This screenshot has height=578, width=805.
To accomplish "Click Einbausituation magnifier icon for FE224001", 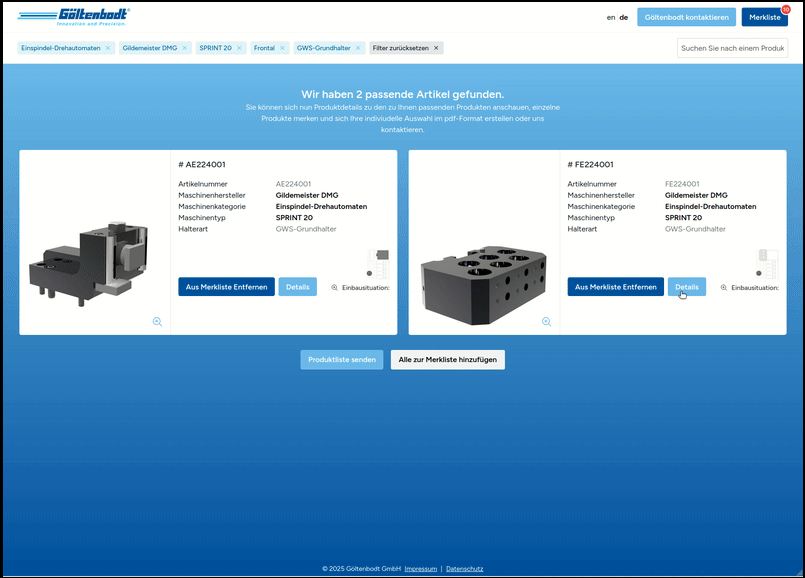I will (723, 287).
